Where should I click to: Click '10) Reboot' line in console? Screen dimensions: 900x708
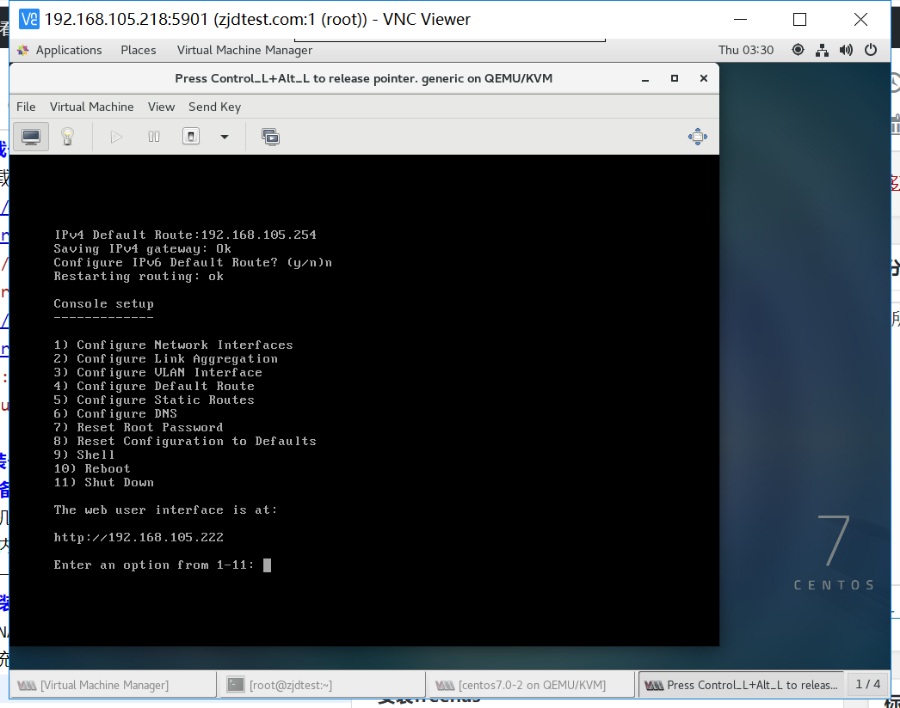click(x=92, y=469)
